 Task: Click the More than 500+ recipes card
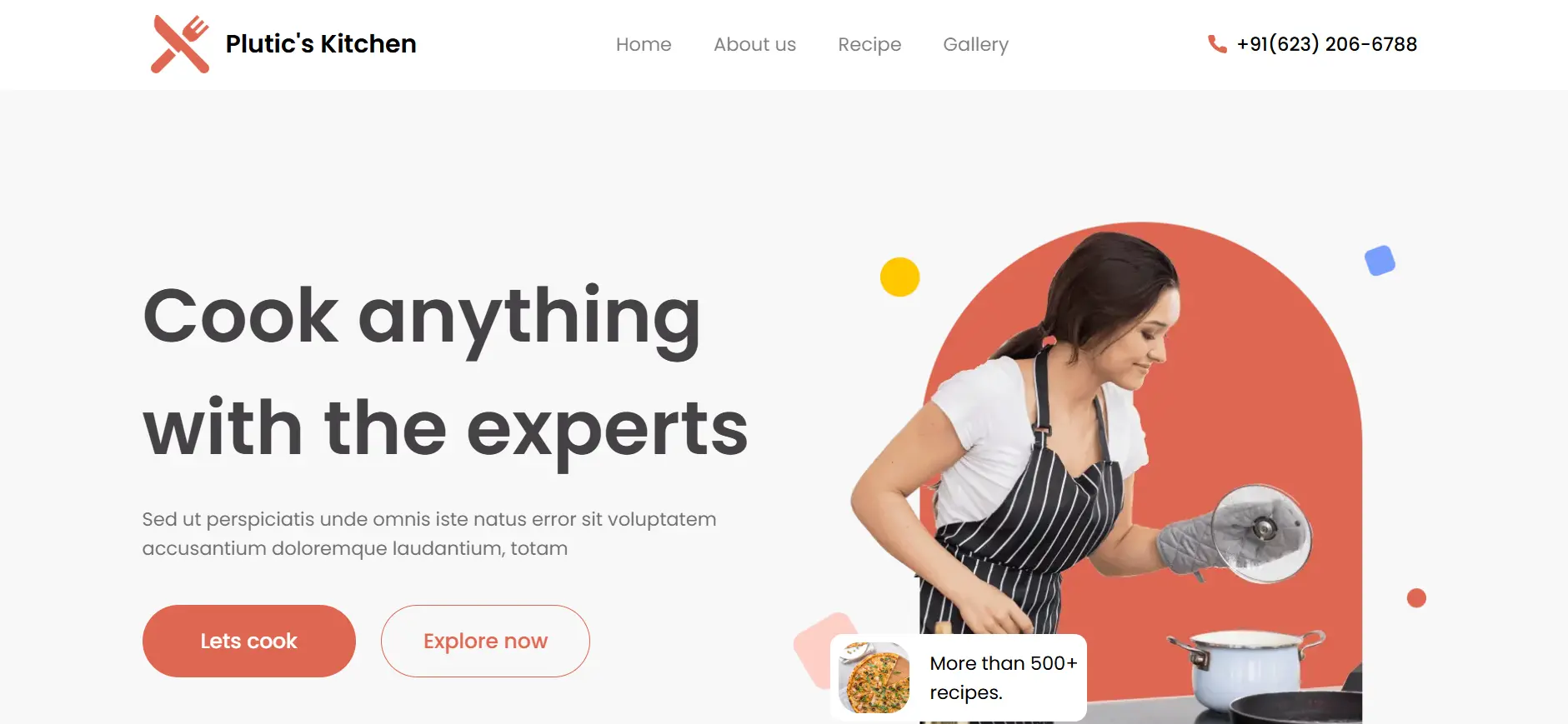click(x=959, y=677)
